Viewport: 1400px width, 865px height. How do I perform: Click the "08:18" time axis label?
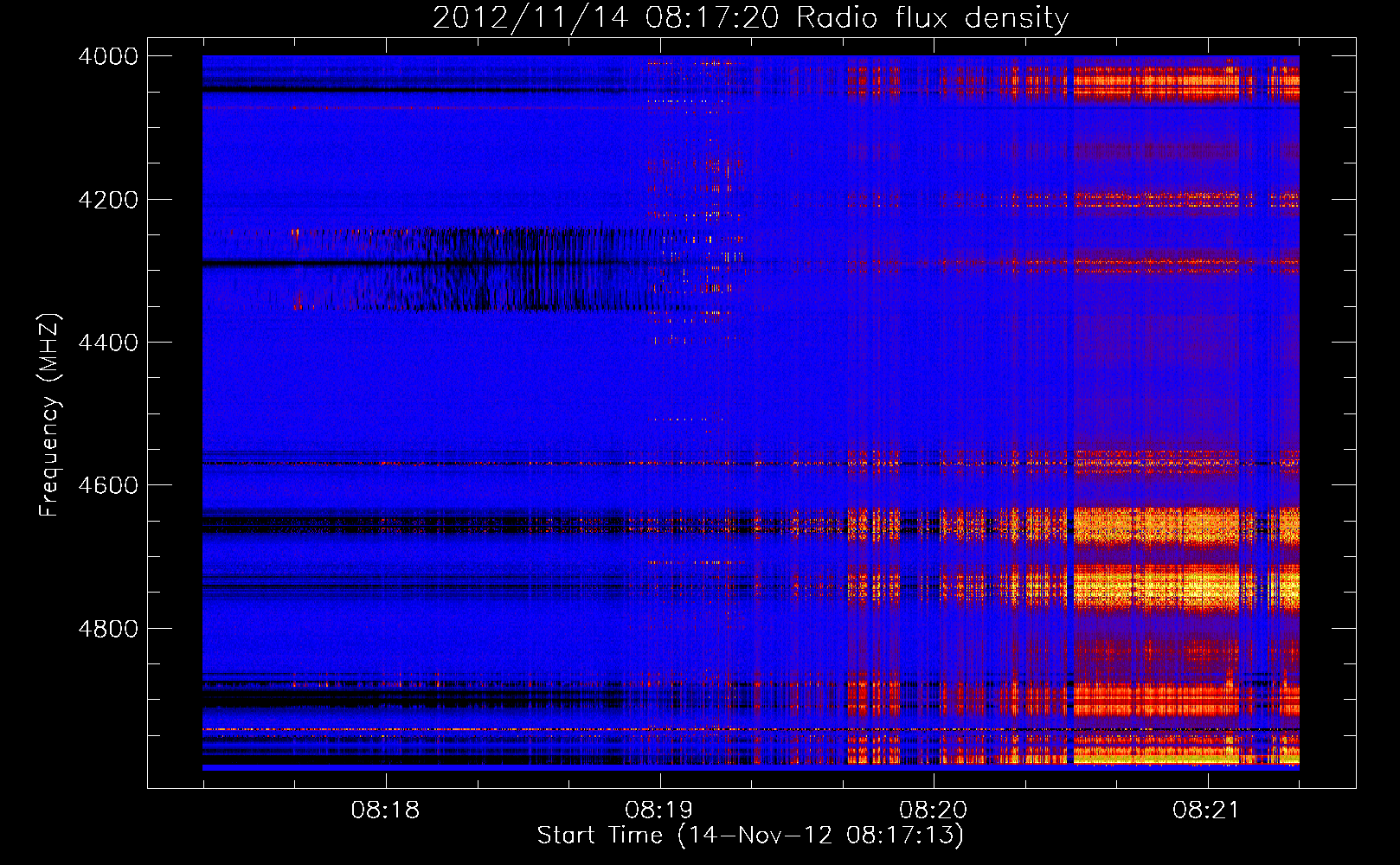[x=385, y=811]
